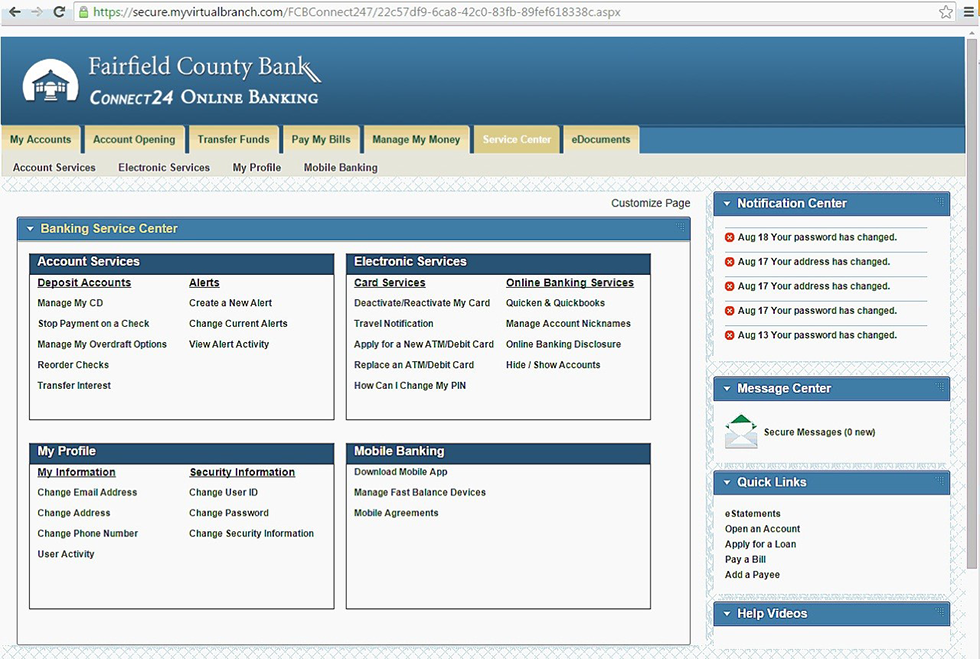Click the page reload icon
The width and height of the screenshot is (980, 659).
coord(59,13)
